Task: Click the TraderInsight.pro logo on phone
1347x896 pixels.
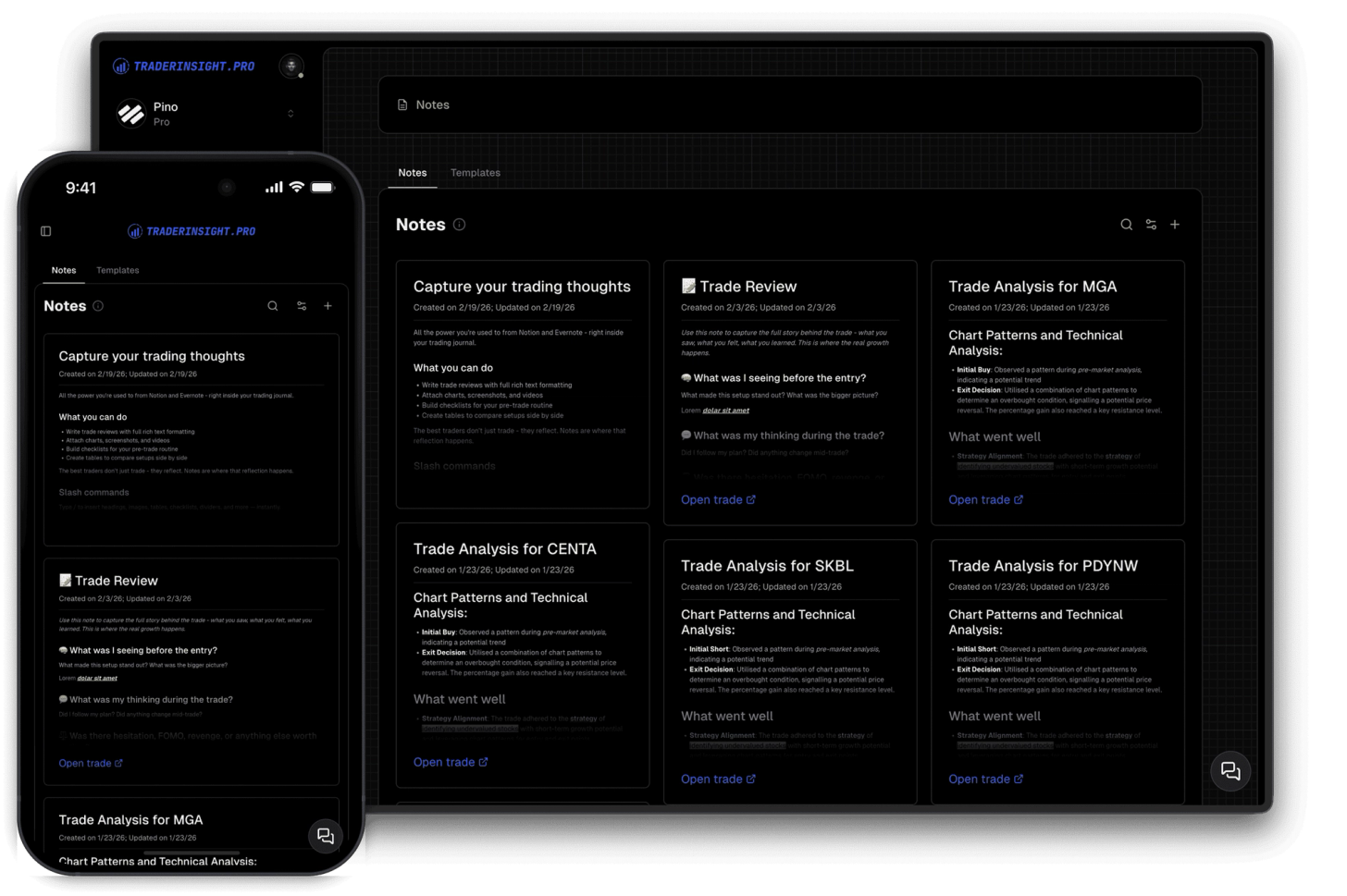Action: [192, 231]
